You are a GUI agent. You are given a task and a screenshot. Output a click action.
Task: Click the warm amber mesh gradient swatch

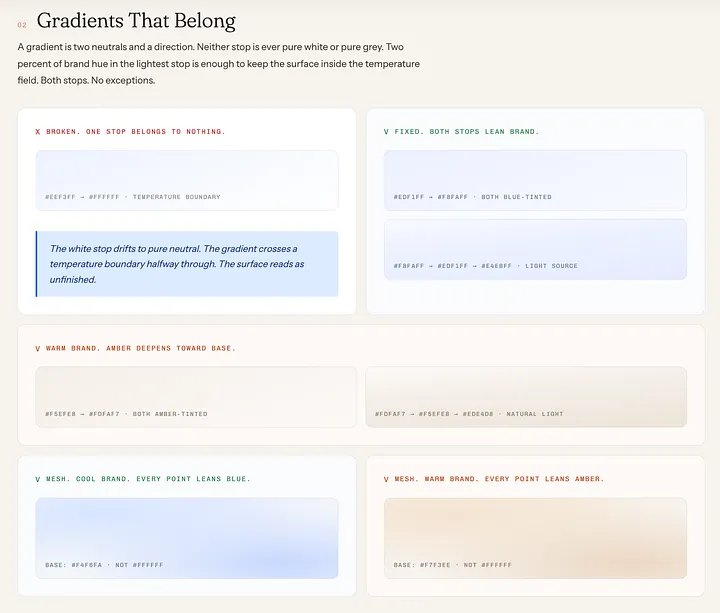pos(535,538)
